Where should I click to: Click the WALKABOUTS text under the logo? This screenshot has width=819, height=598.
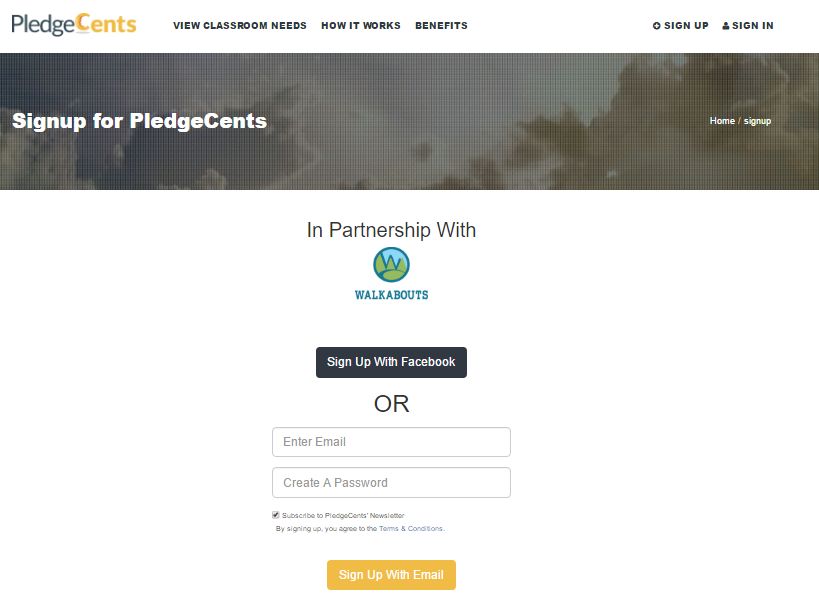[x=391, y=295]
